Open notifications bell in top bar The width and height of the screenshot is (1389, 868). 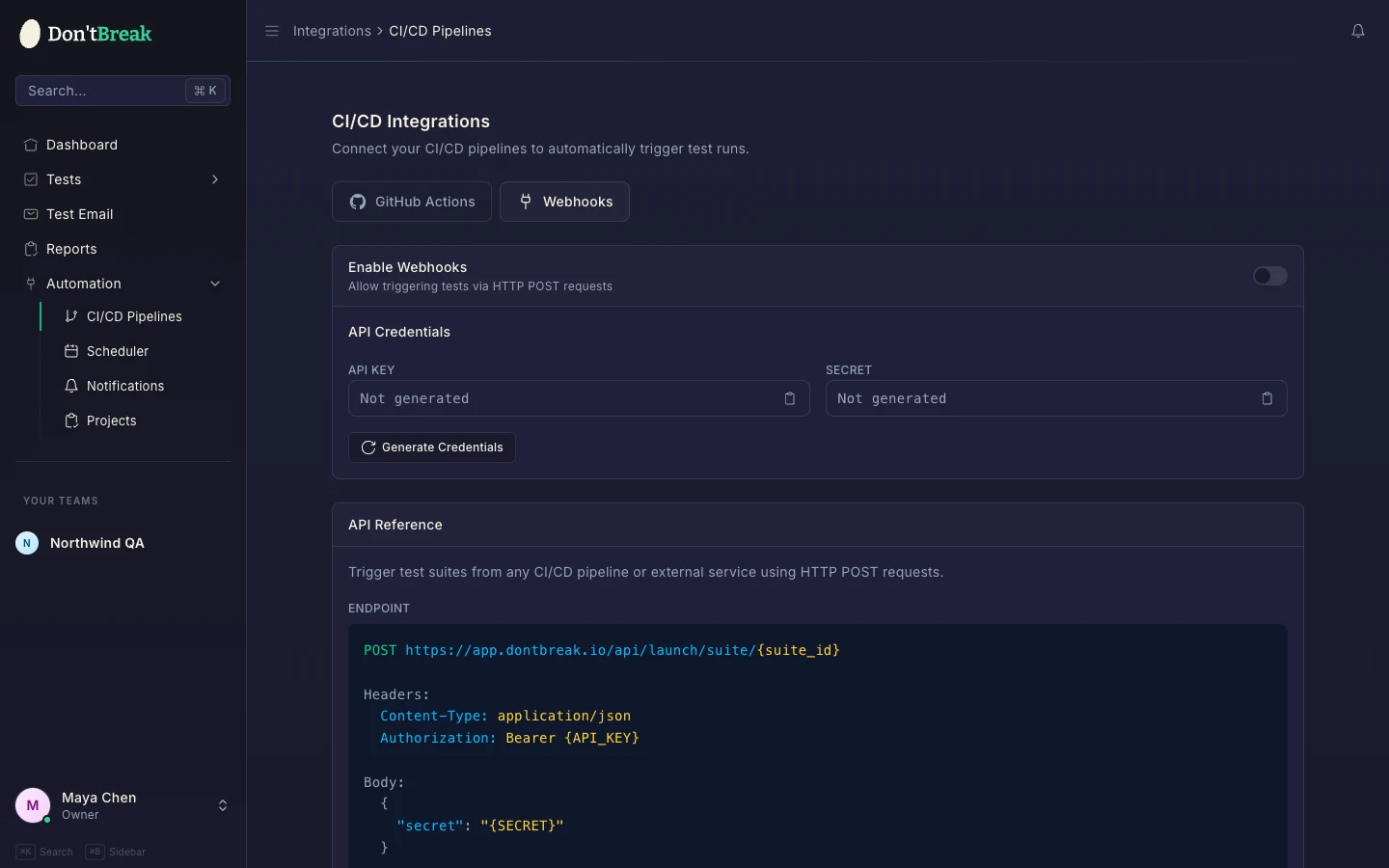(1358, 31)
